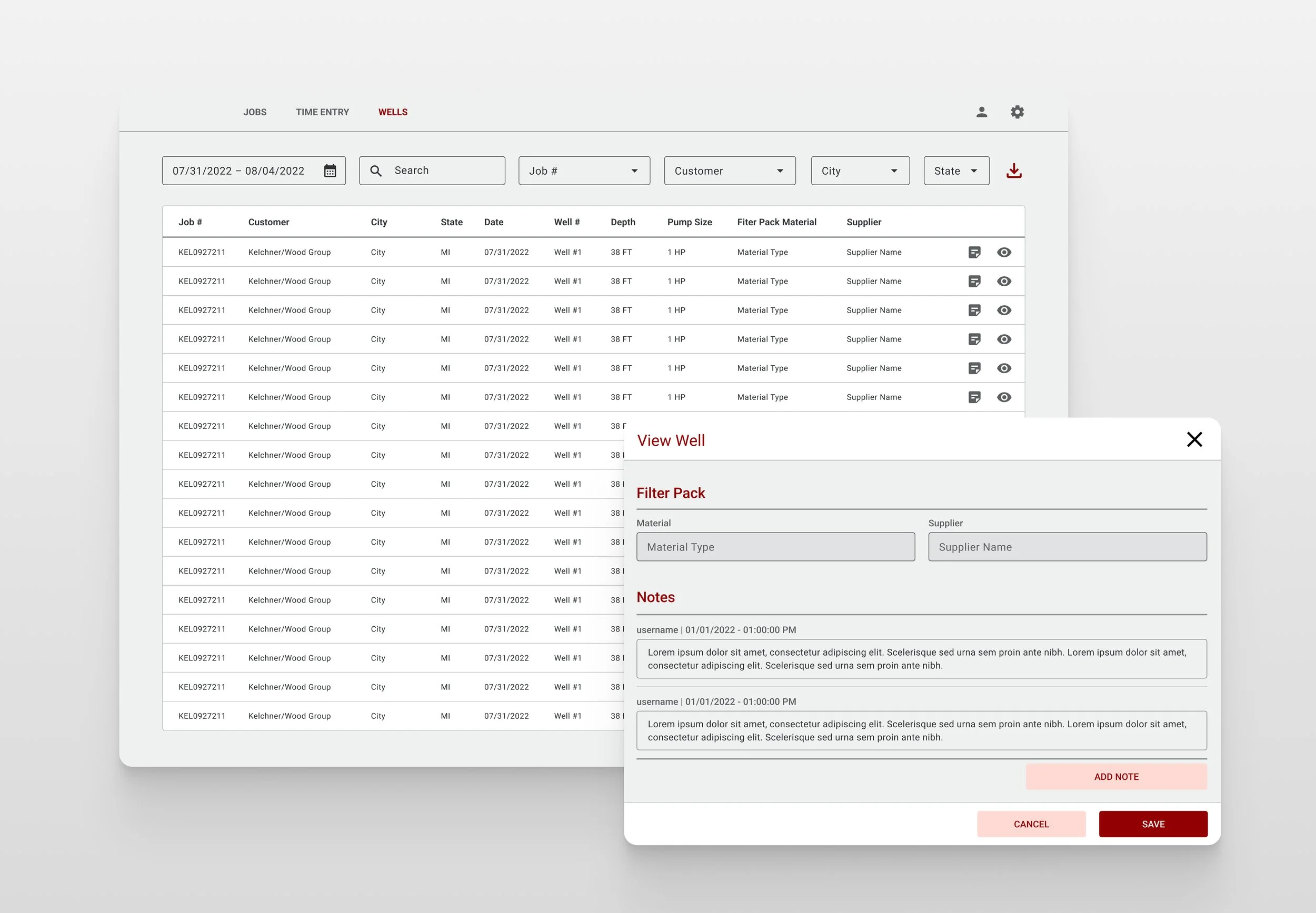Open the Customer dropdown filter
Viewport: 1316px width, 913px height.
coord(729,170)
